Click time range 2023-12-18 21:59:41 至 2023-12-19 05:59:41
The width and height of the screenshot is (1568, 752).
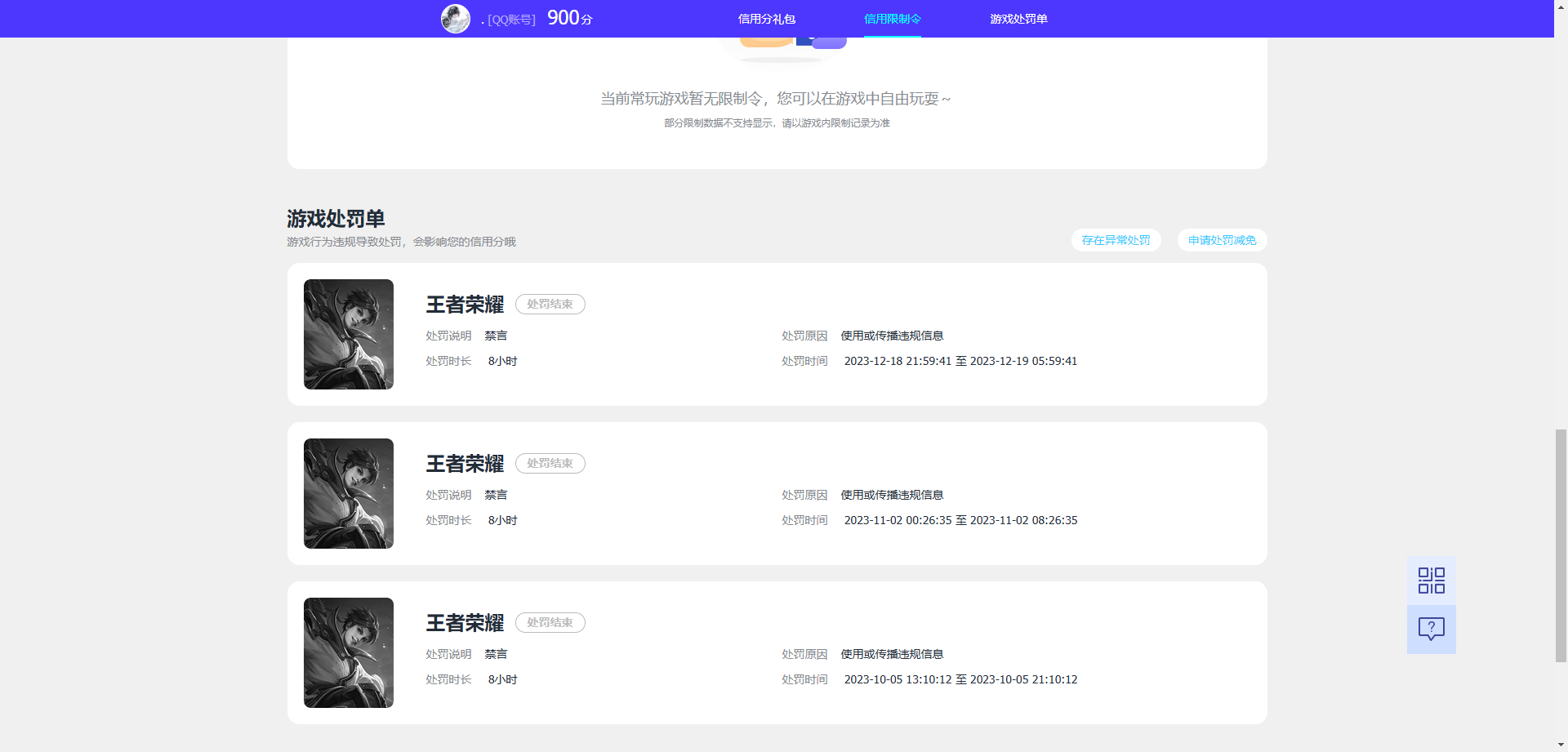(960, 361)
